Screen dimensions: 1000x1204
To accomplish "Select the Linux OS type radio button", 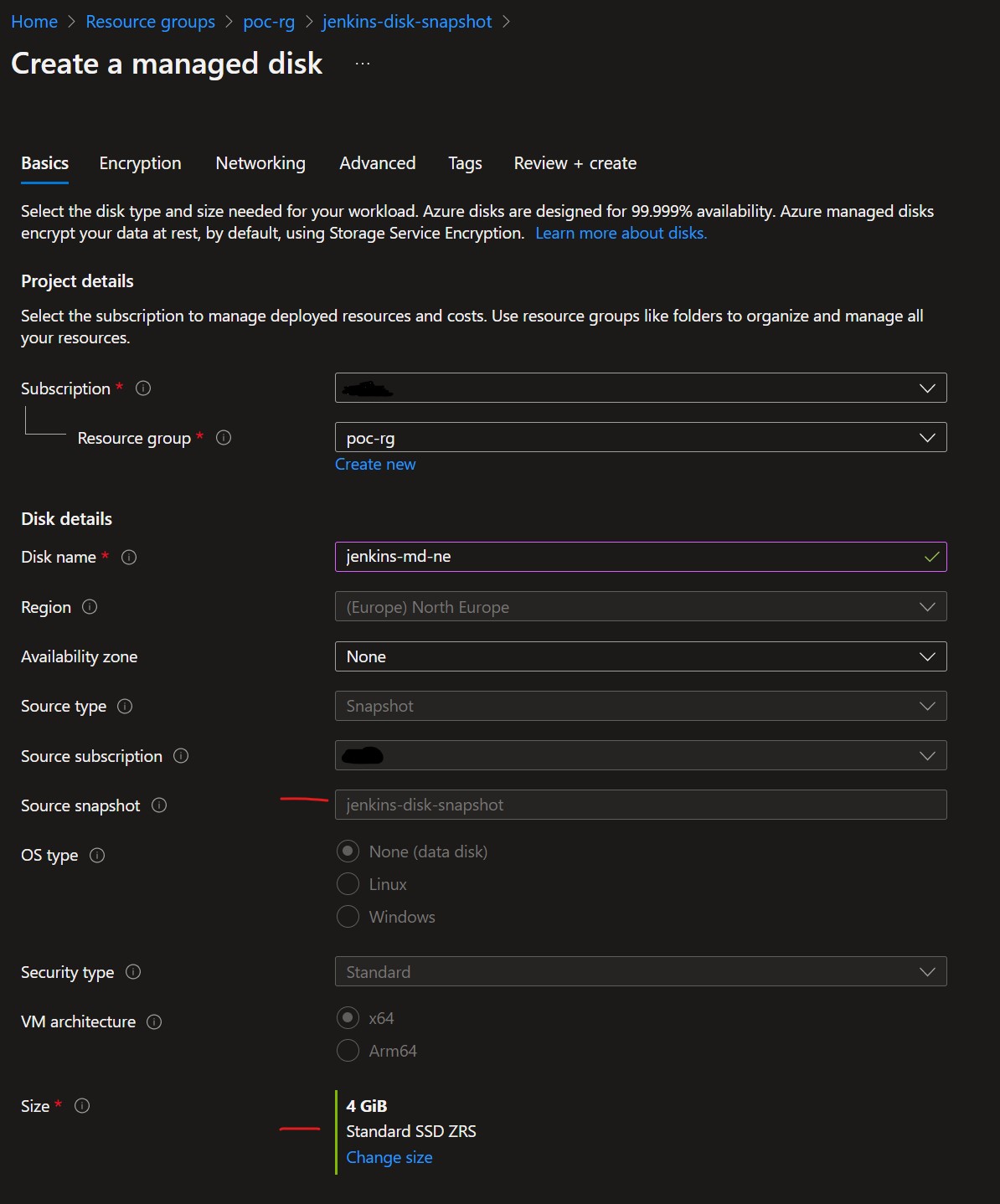I will point(348,884).
